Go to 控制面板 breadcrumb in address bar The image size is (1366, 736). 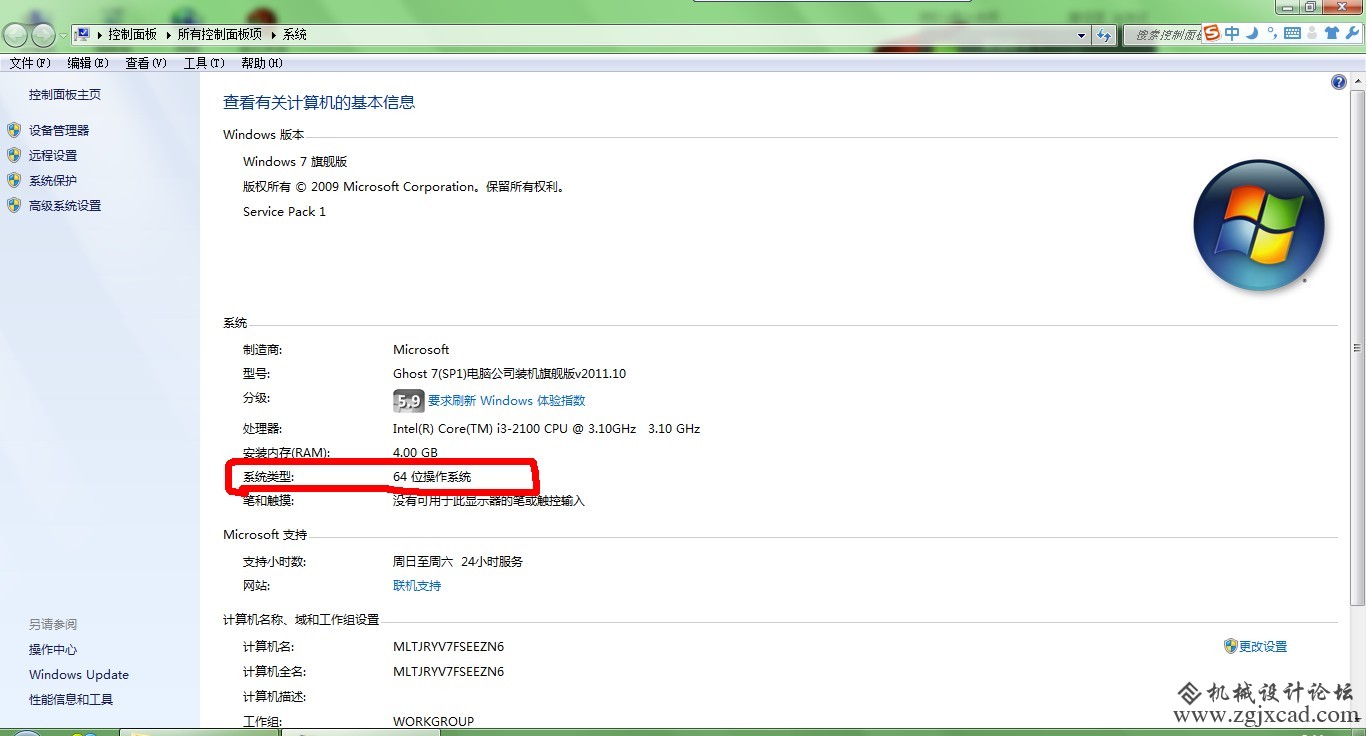133,34
